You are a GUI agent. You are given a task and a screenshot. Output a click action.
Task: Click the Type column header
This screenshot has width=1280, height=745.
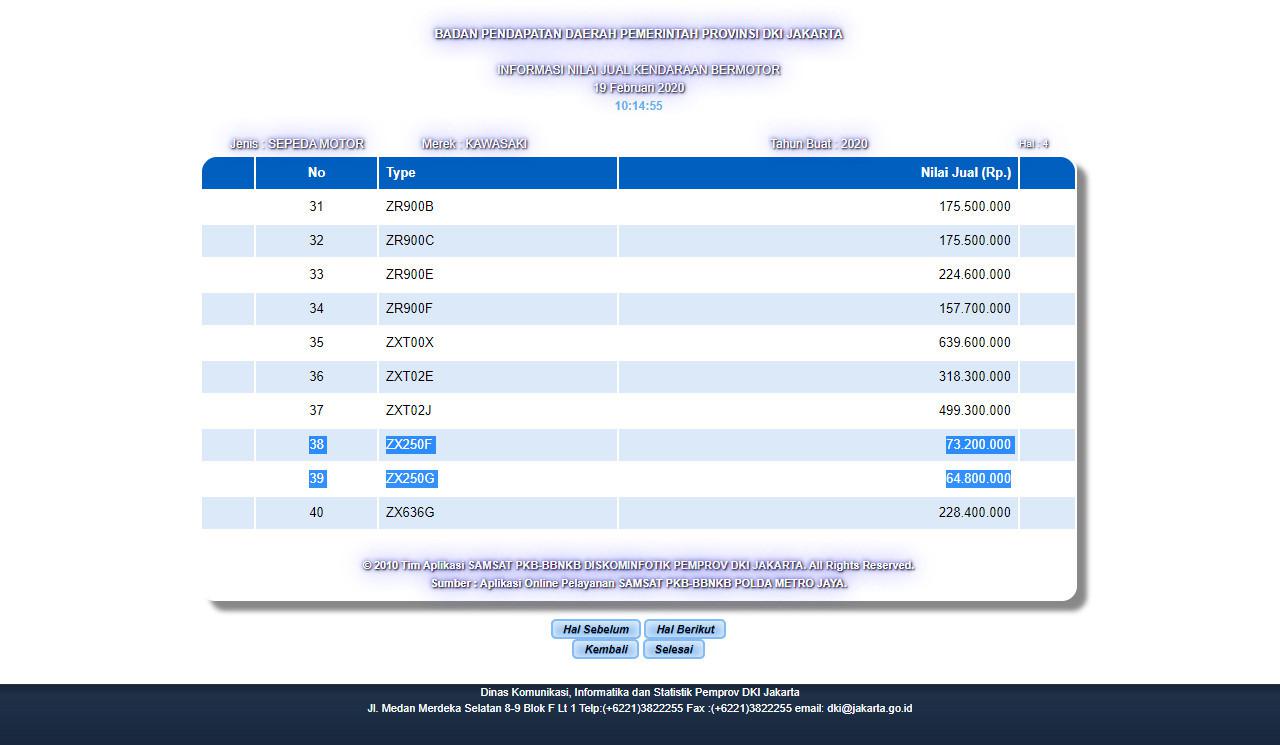click(498, 173)
